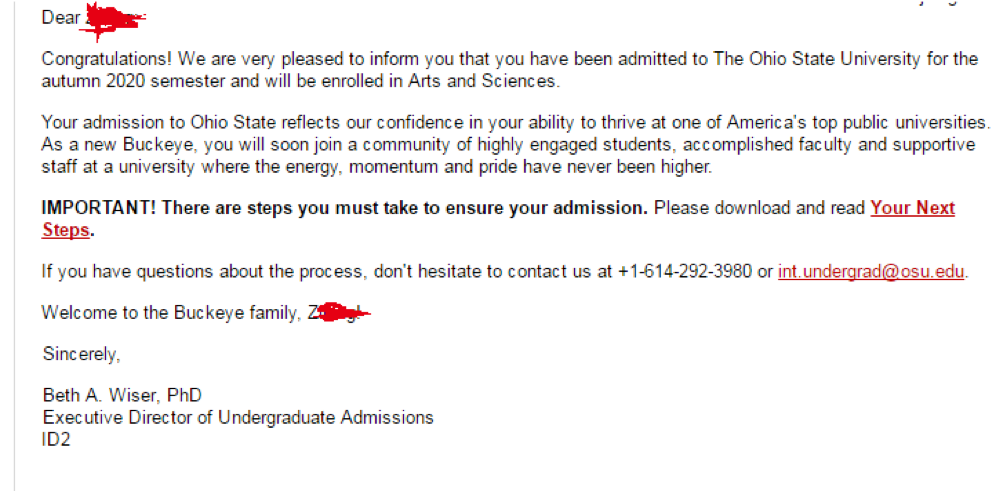This screenshot has width=1004, height=491.
Task: Click the int.undergrad@osu.edu email link
Action: pos(871,271)
